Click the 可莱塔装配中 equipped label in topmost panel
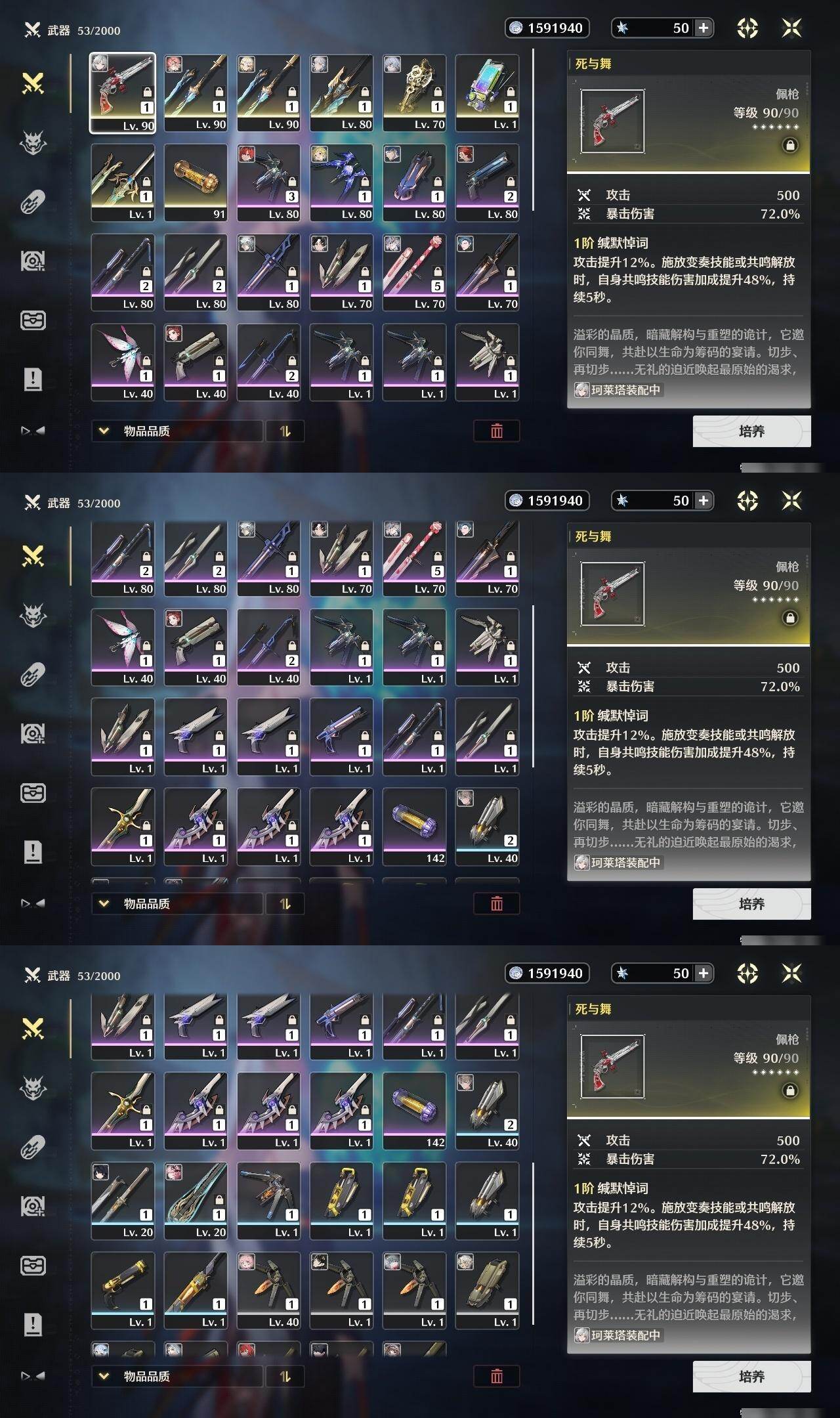This screenshot has width=840, height=1418. point(618,390)
